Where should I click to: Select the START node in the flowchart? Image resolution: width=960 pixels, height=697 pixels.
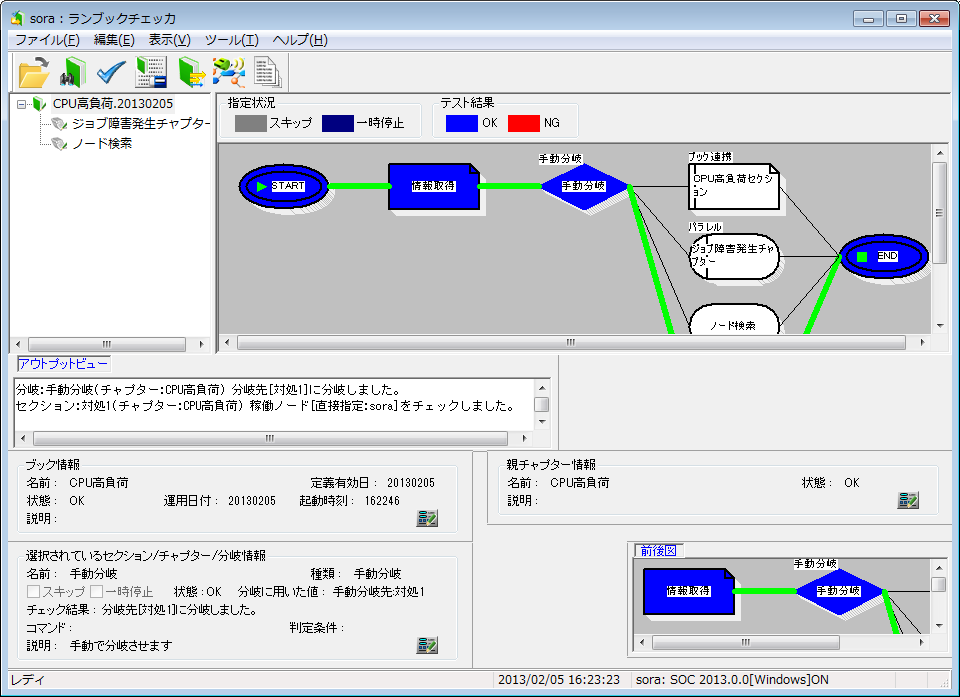(283, 186)
